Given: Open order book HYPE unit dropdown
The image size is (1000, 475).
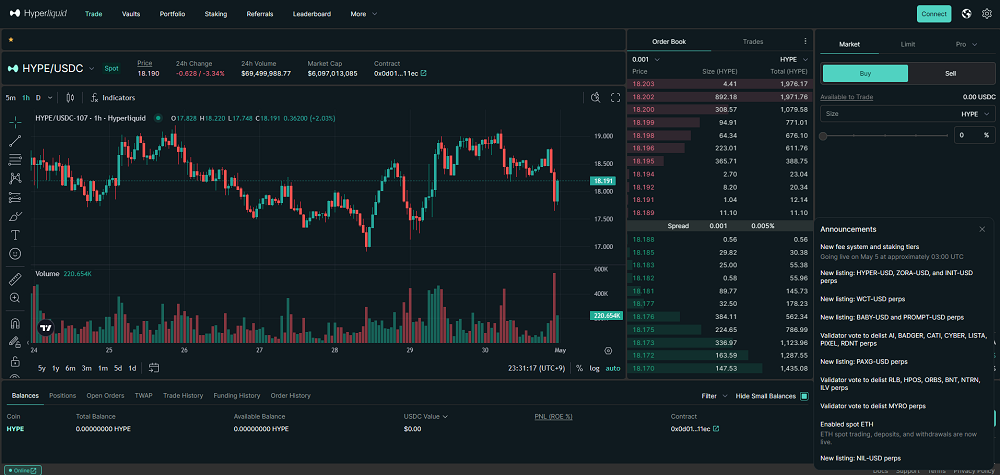Looking at the screenshot, I should [794, 59].
